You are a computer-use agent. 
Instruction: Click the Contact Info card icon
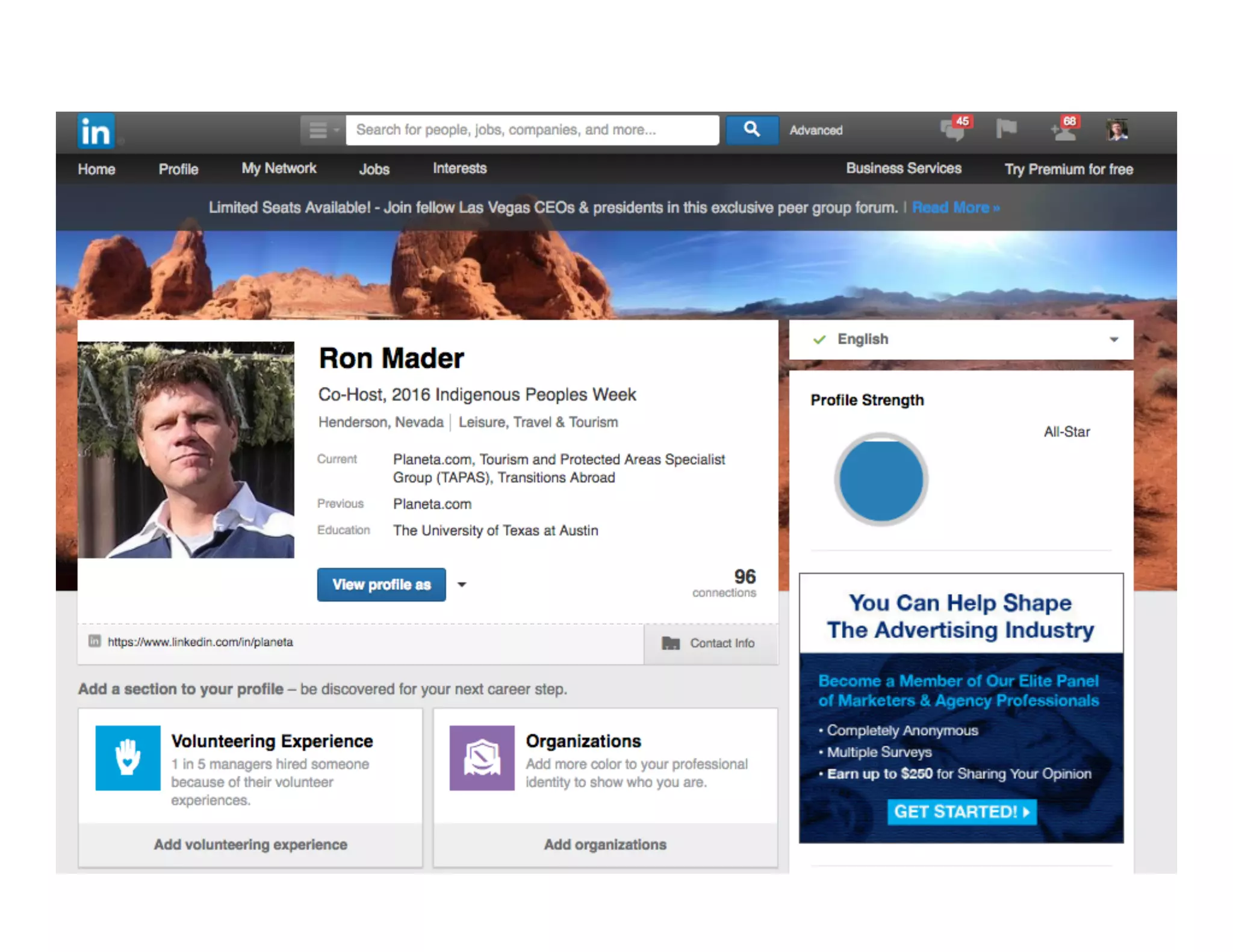[x=671, y=643]
